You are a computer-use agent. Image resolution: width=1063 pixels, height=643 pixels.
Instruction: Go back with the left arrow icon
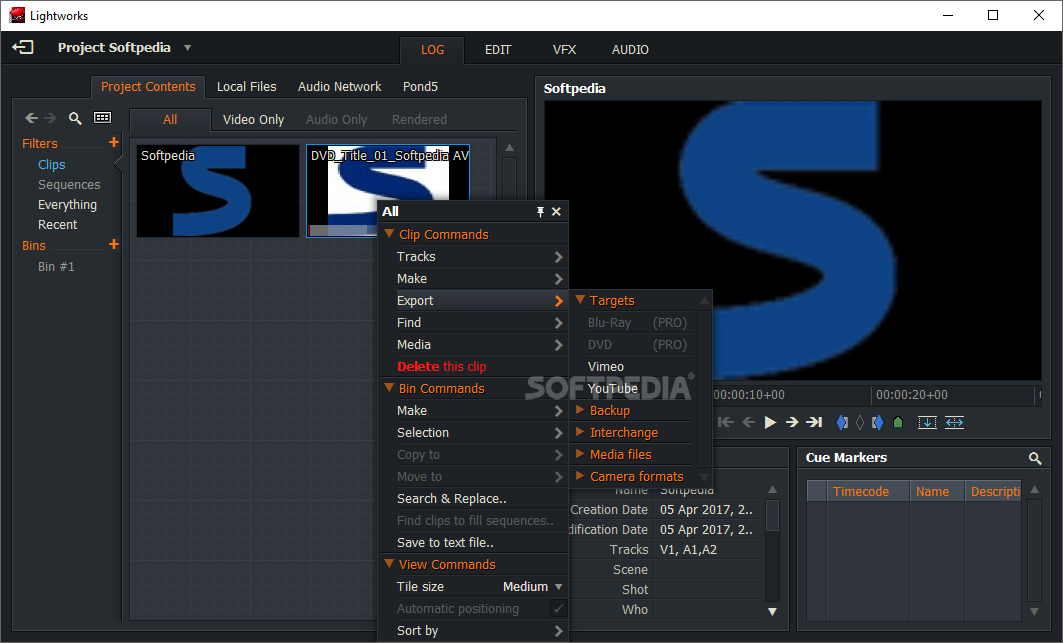pos(31,118)
